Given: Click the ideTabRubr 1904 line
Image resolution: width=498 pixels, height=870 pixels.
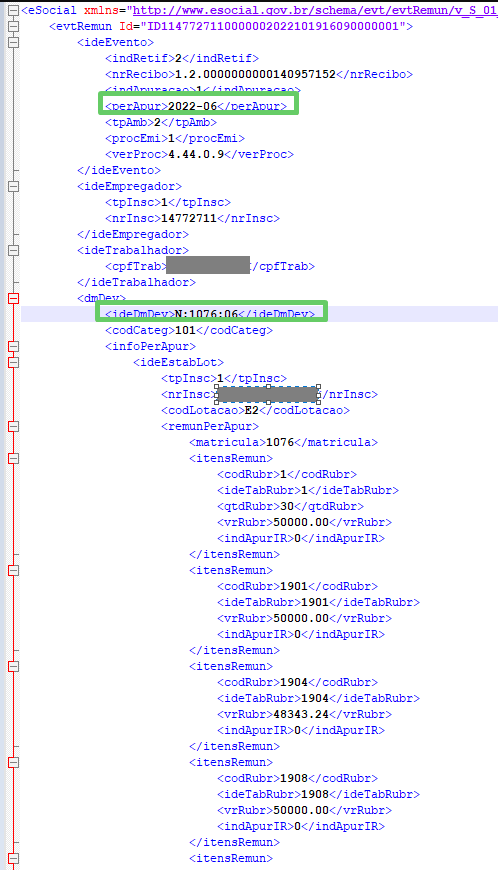Looking at the screenshot, I should 318,699.
